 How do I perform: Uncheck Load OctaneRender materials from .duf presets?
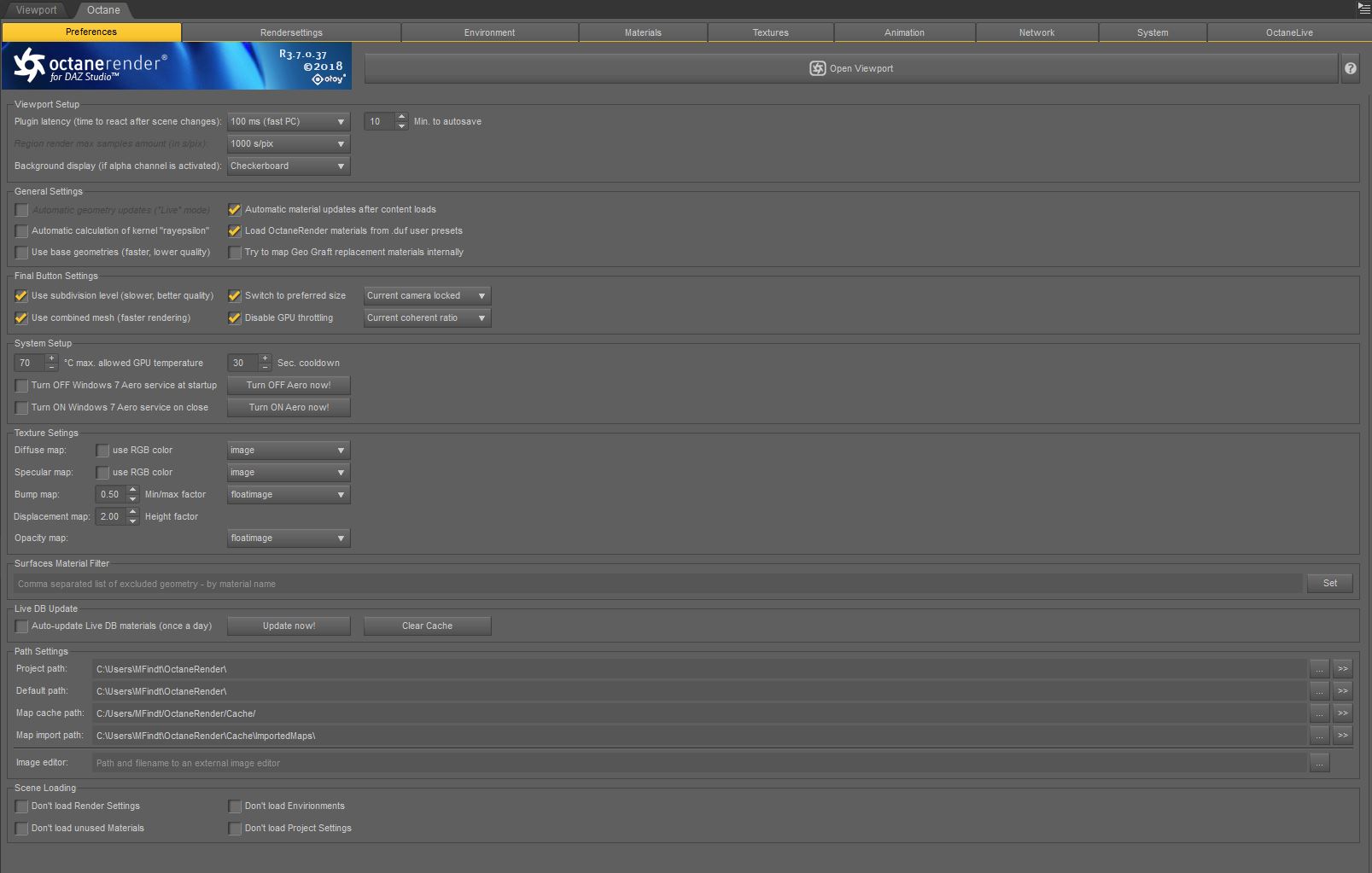[235, 231]
